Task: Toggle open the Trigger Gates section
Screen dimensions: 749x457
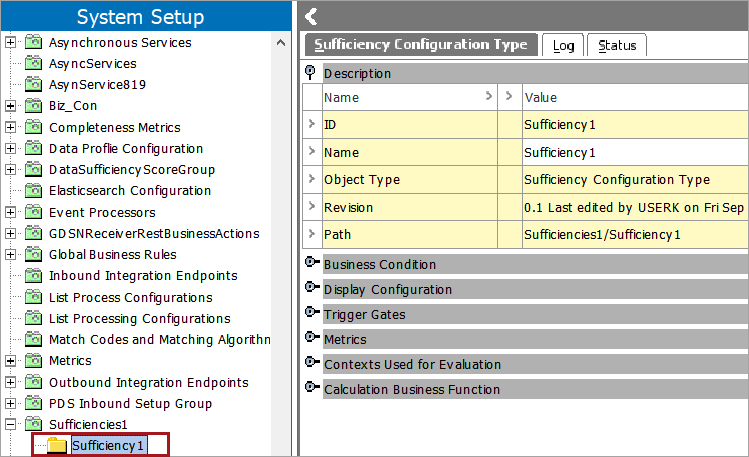Action: (311, 312)
